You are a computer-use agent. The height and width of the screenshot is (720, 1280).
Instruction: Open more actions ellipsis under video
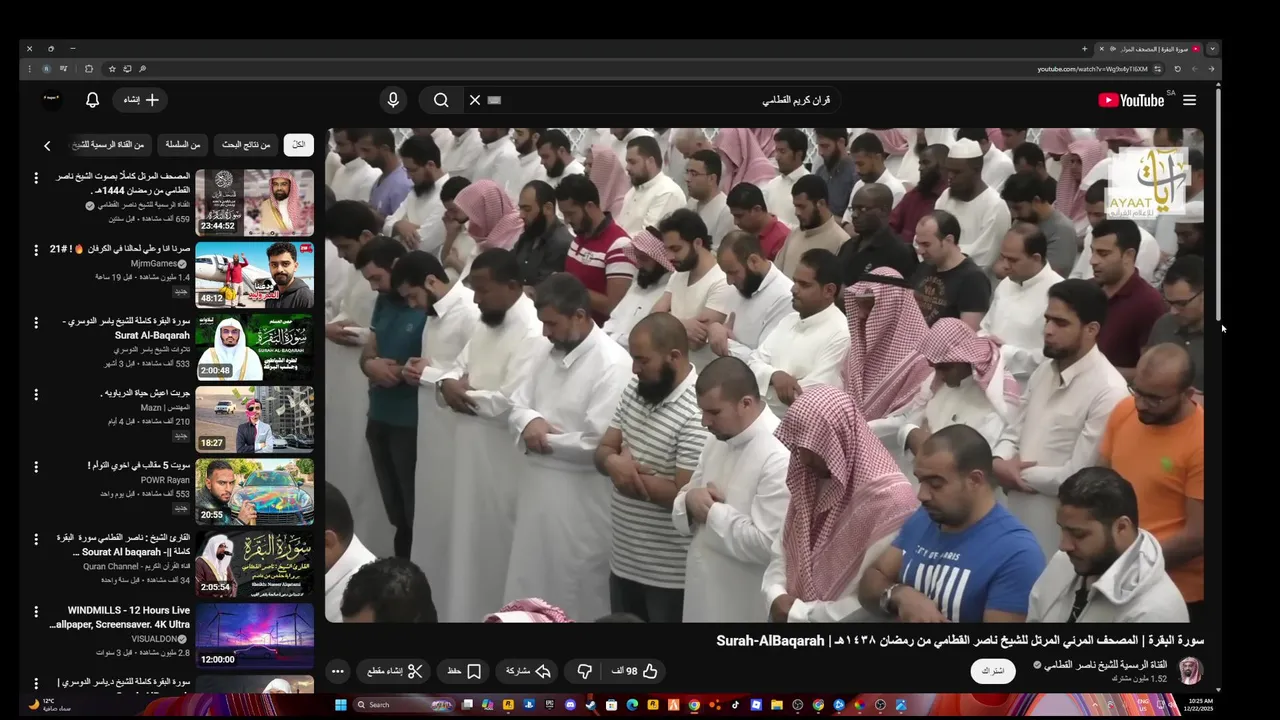338,671
